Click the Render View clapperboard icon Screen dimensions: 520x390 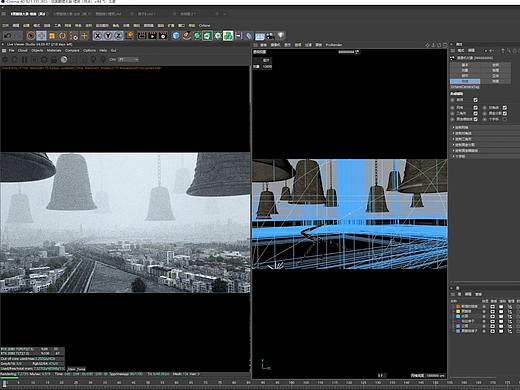(x=142, y=35)
